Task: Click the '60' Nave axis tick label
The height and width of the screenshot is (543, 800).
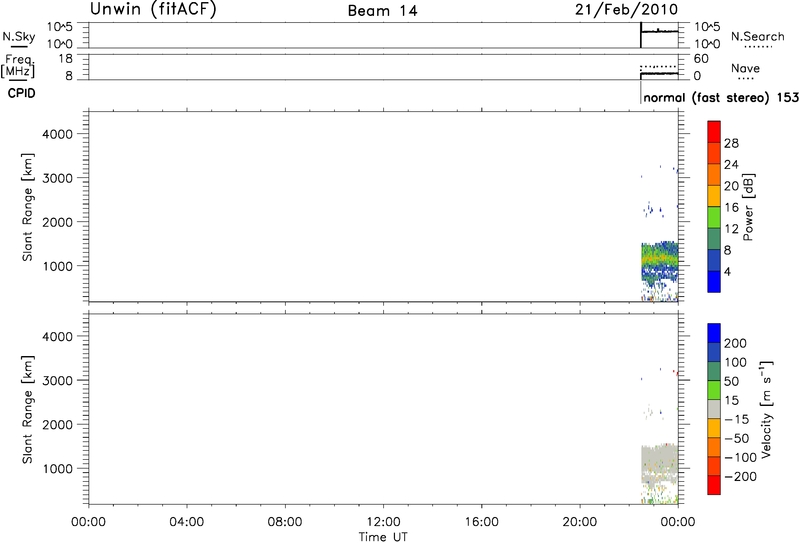Action: (701, 59)
